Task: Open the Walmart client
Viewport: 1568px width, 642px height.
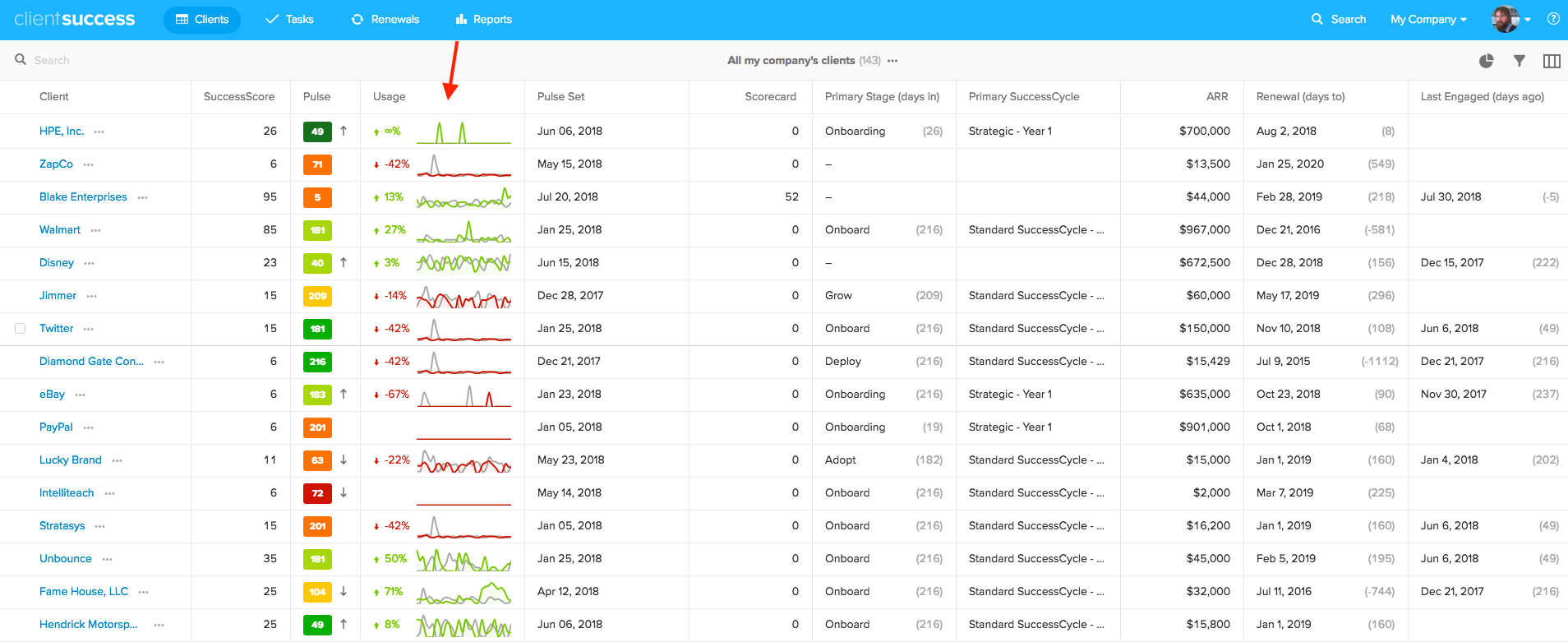Action: [60, 230]
